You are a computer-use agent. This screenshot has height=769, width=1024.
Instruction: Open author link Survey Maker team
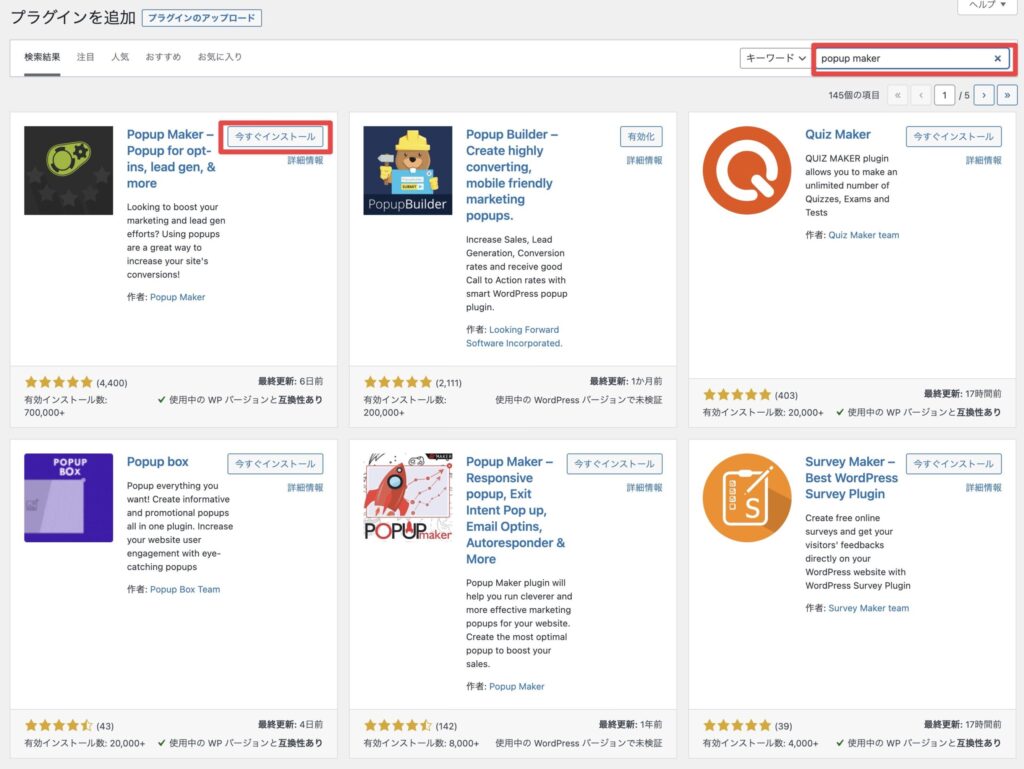(x=869, y=608)
